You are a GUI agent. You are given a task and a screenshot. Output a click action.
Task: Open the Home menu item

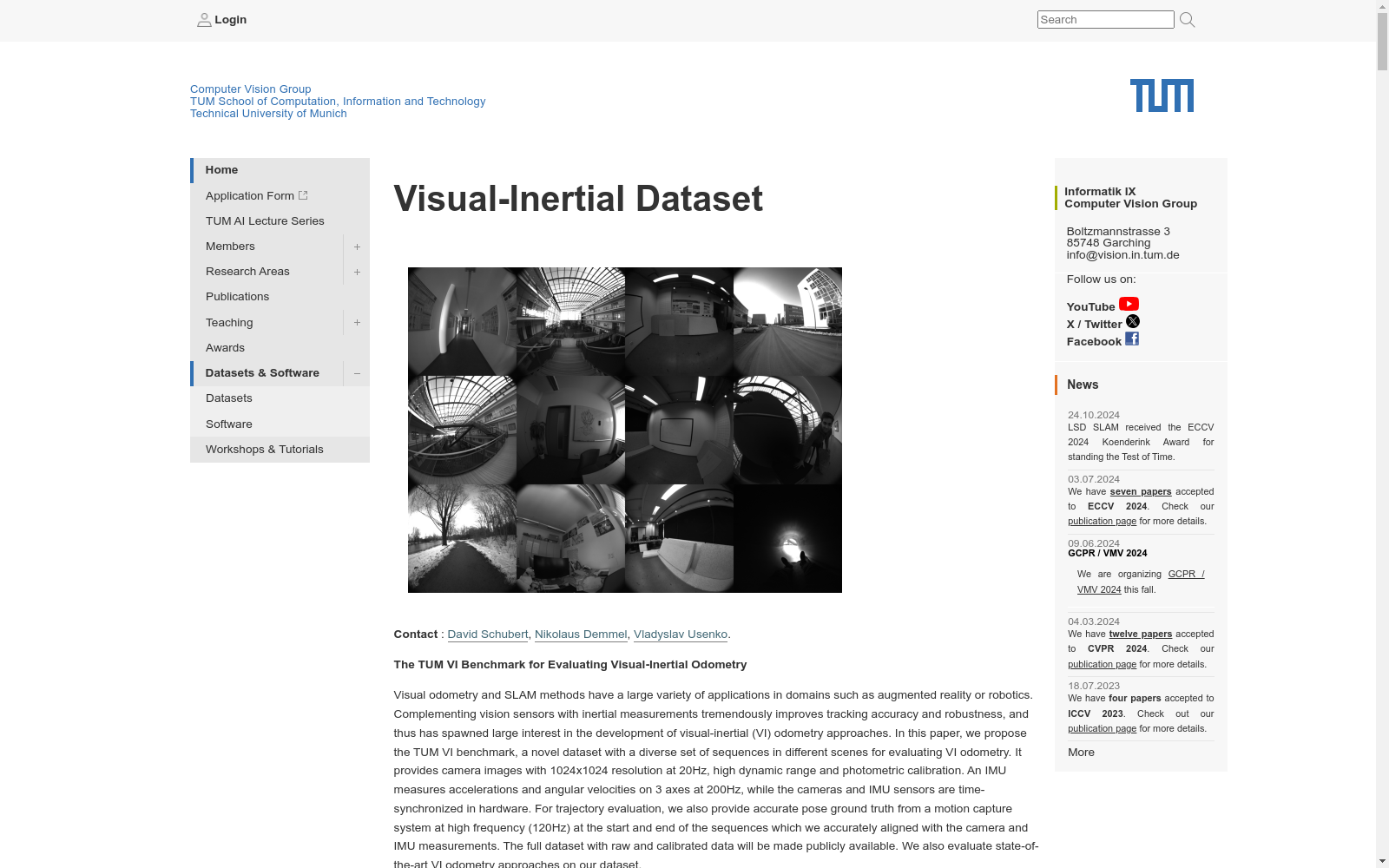tap(280, 170)
